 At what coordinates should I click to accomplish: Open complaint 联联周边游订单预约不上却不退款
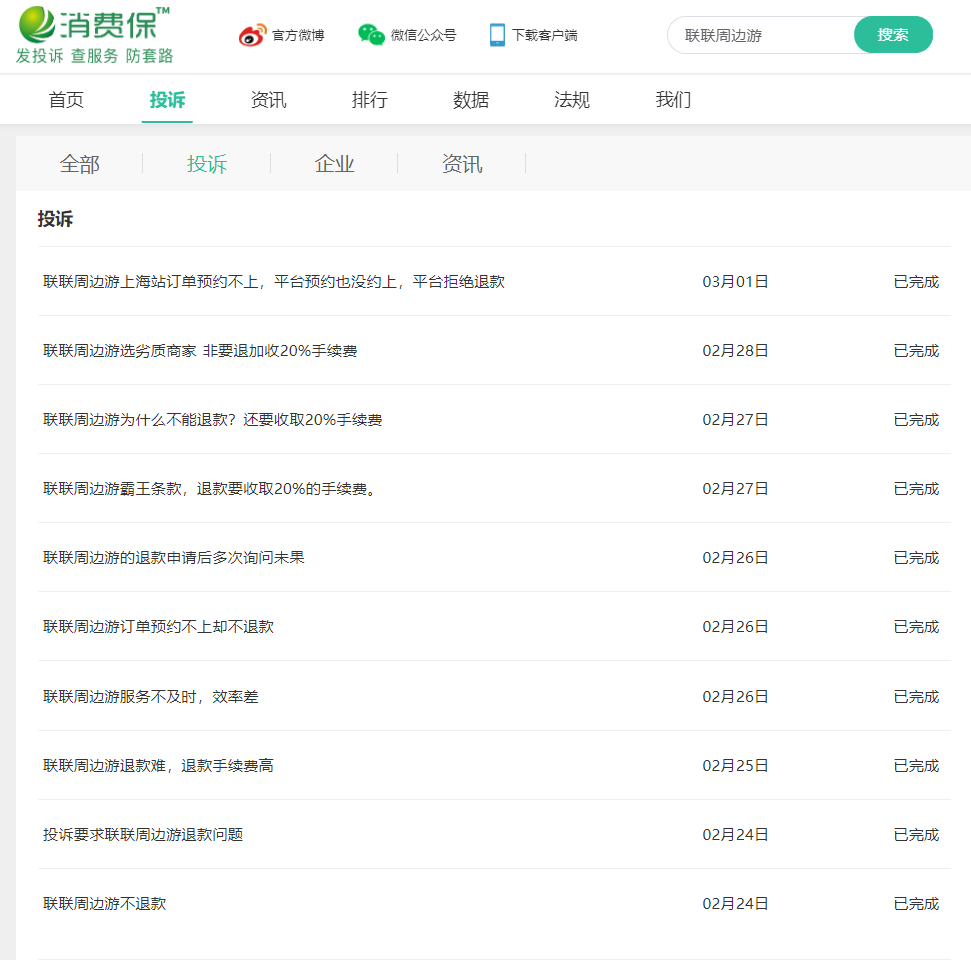pyautogui.click(x=159, y=627)
